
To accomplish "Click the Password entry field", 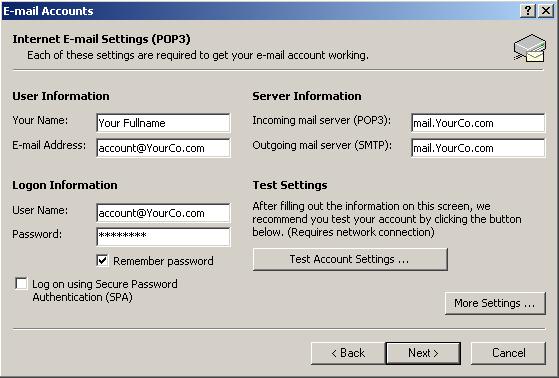I will 163,237.
